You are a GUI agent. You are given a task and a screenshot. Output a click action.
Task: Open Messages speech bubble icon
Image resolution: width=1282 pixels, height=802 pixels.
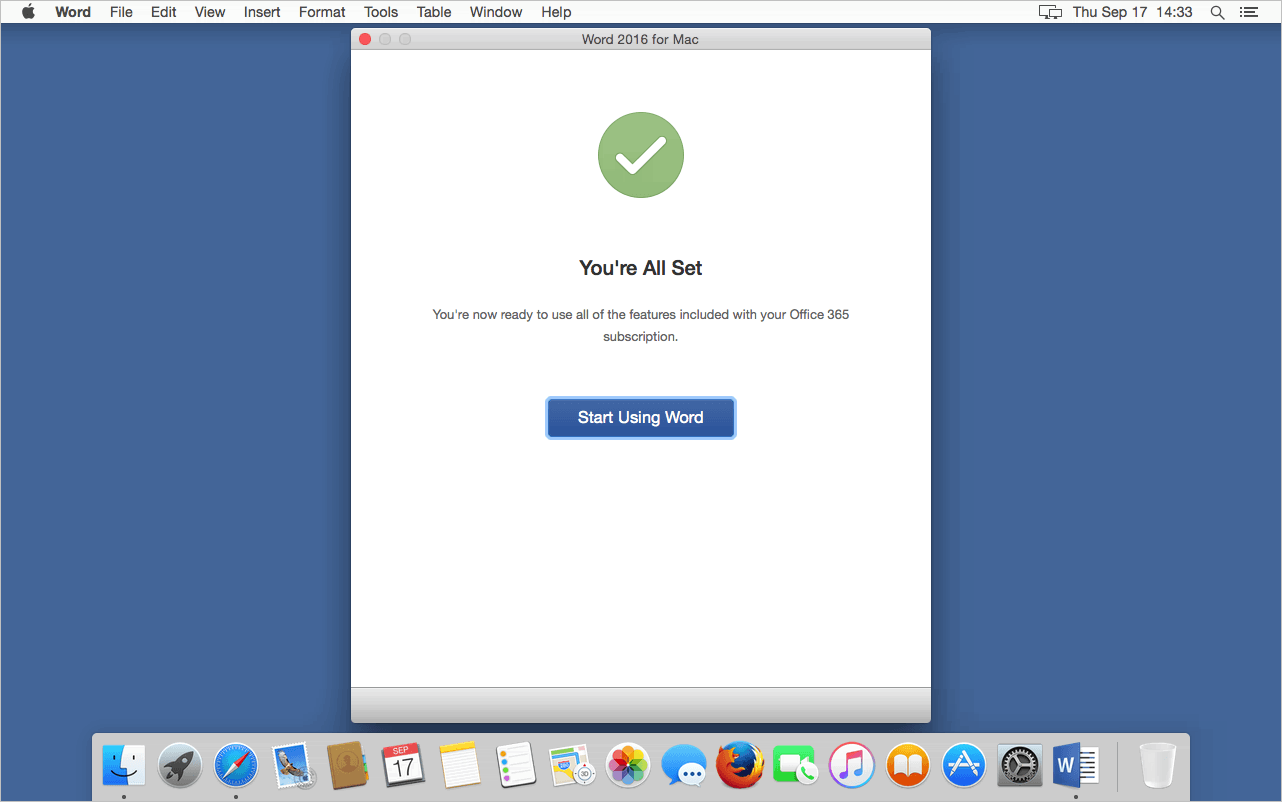pos(685,766)
